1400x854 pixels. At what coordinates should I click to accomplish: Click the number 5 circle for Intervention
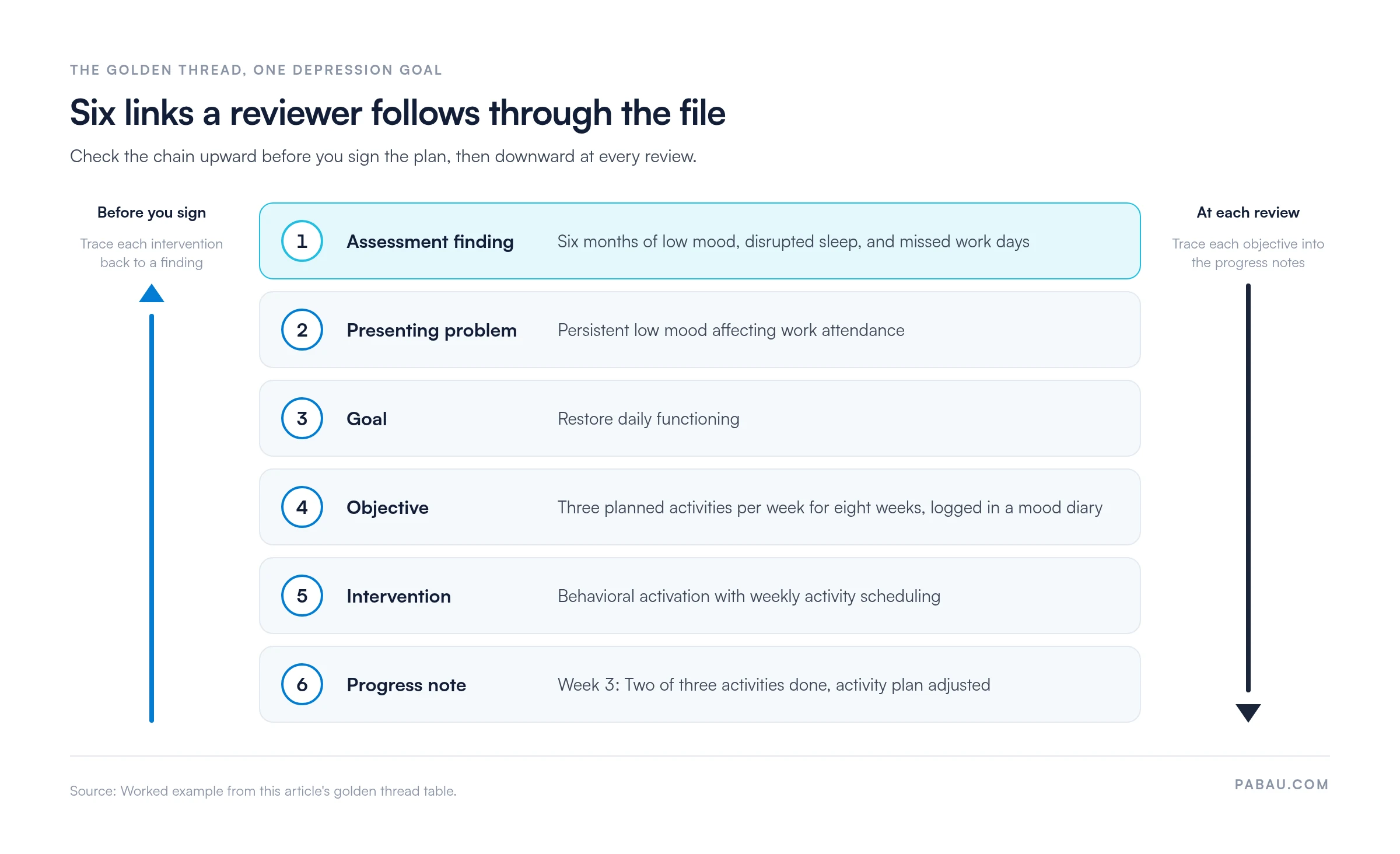point(302,596)
